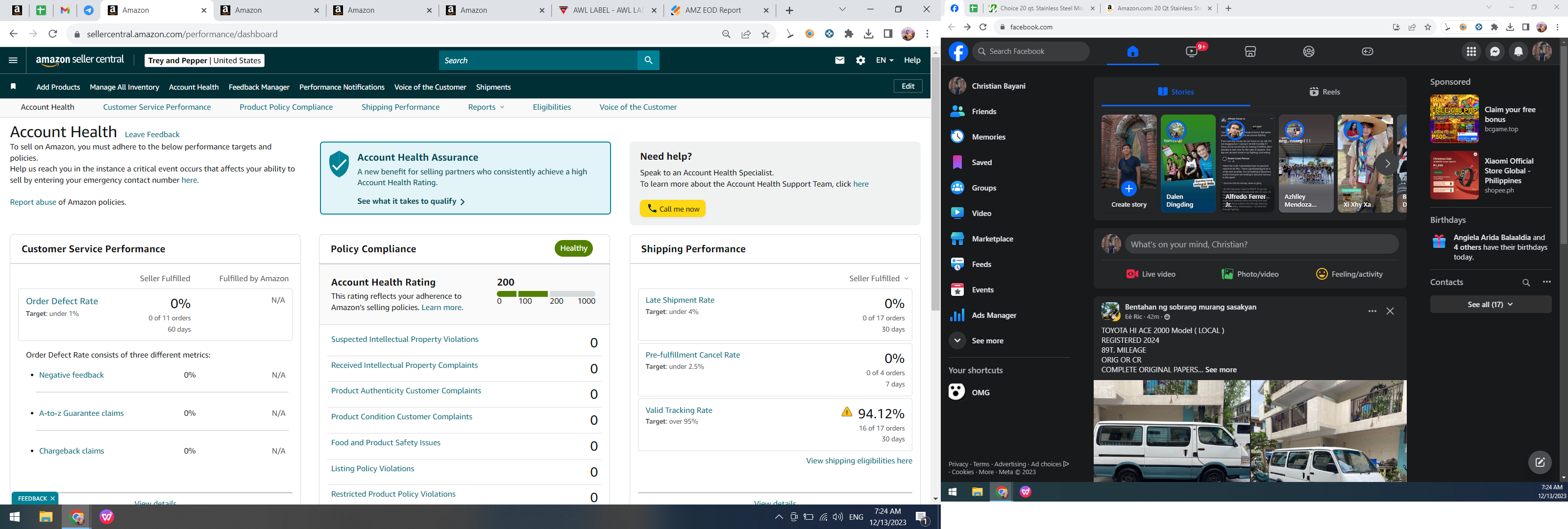Focus the Search Facebook field
This screenshot has width=1568, height=529.
[x=1030, y=52]
